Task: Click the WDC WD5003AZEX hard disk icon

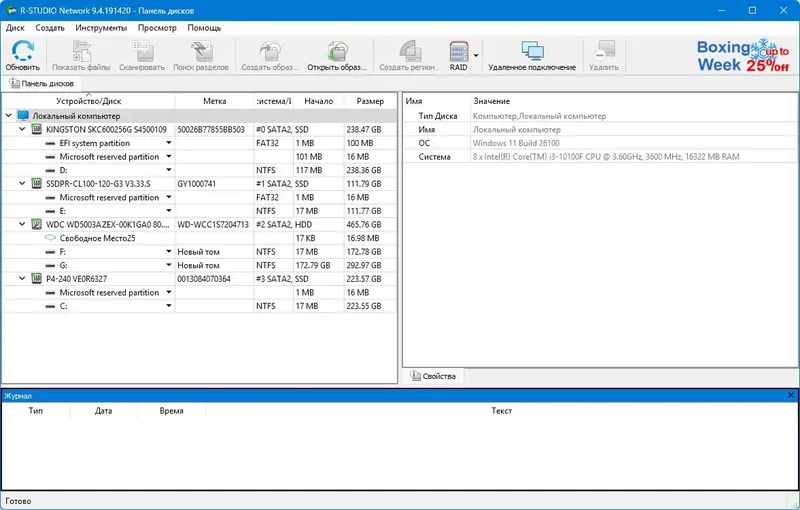Action: [x=37, y=224]
